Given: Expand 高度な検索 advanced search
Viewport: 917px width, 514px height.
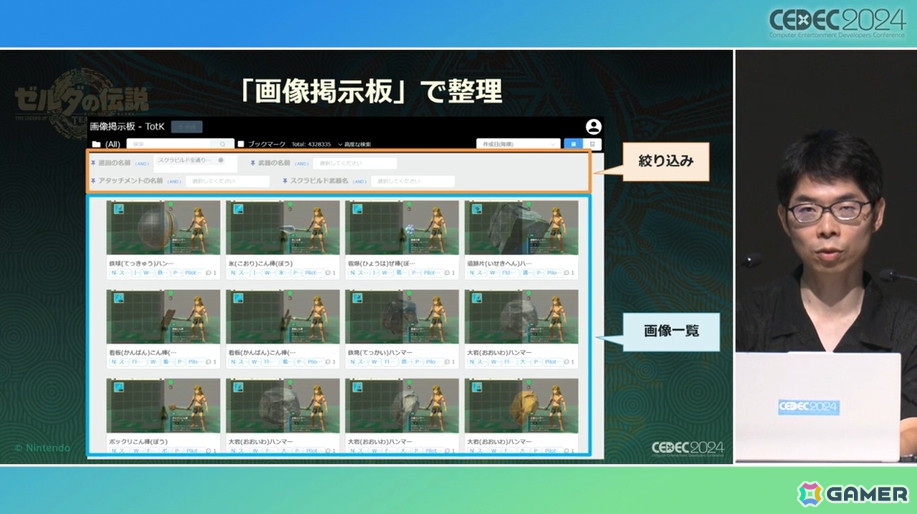Looking at the screenshot, I should click(354, 144).
